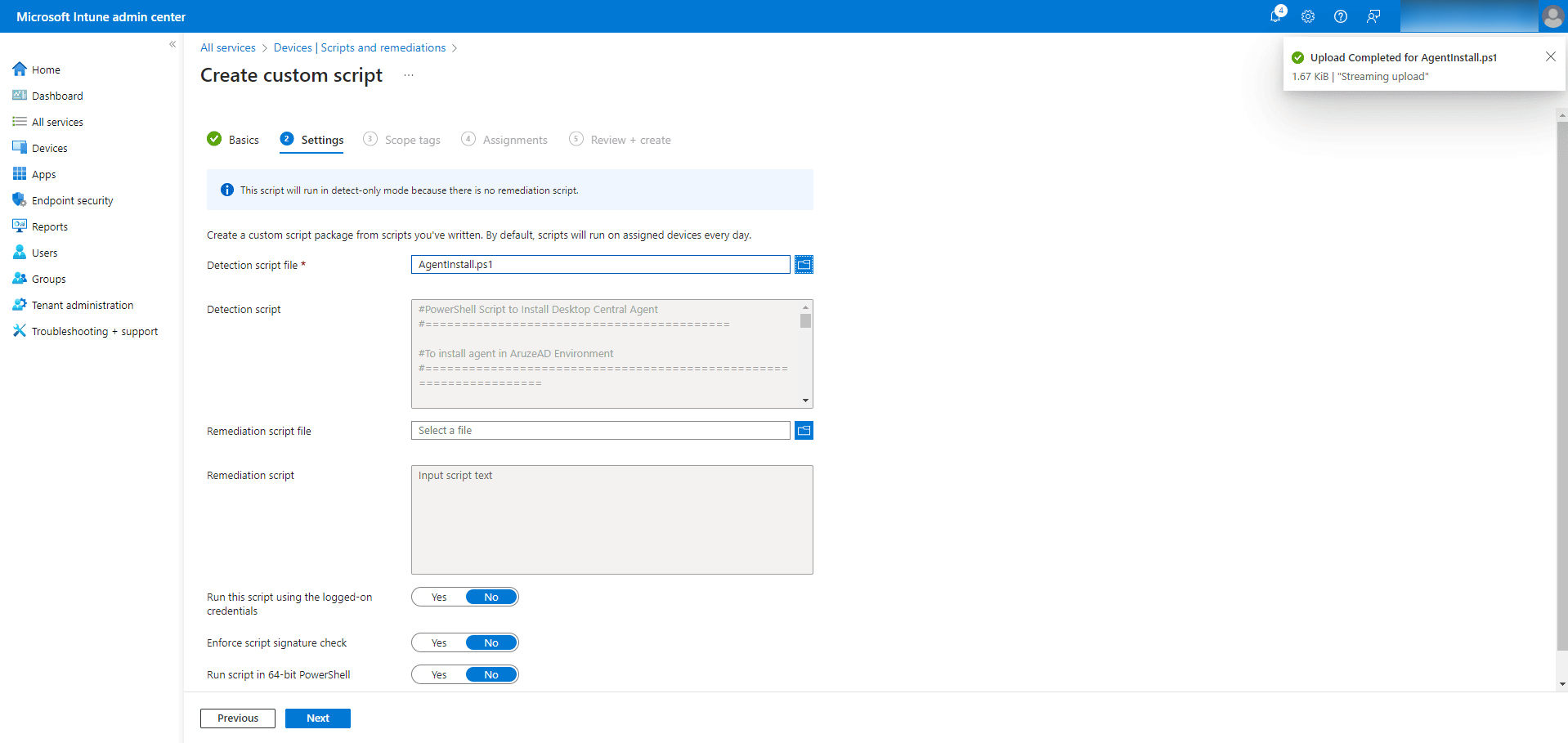
Task: Click the Next button
Action: click(317, 718)
